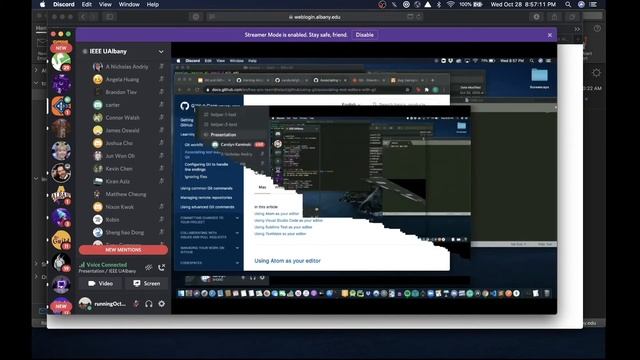Screen dimensions: 640x360
Task: Expand the IEEE UAlbany server dropdown
Action: pos(161,51)
